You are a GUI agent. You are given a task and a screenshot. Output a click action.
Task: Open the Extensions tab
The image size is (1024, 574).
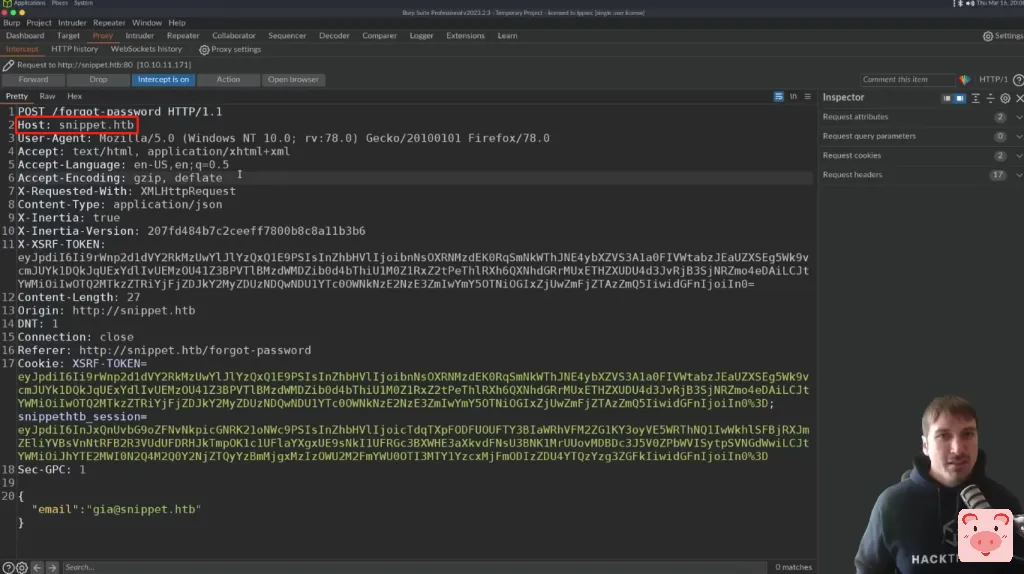466,36
